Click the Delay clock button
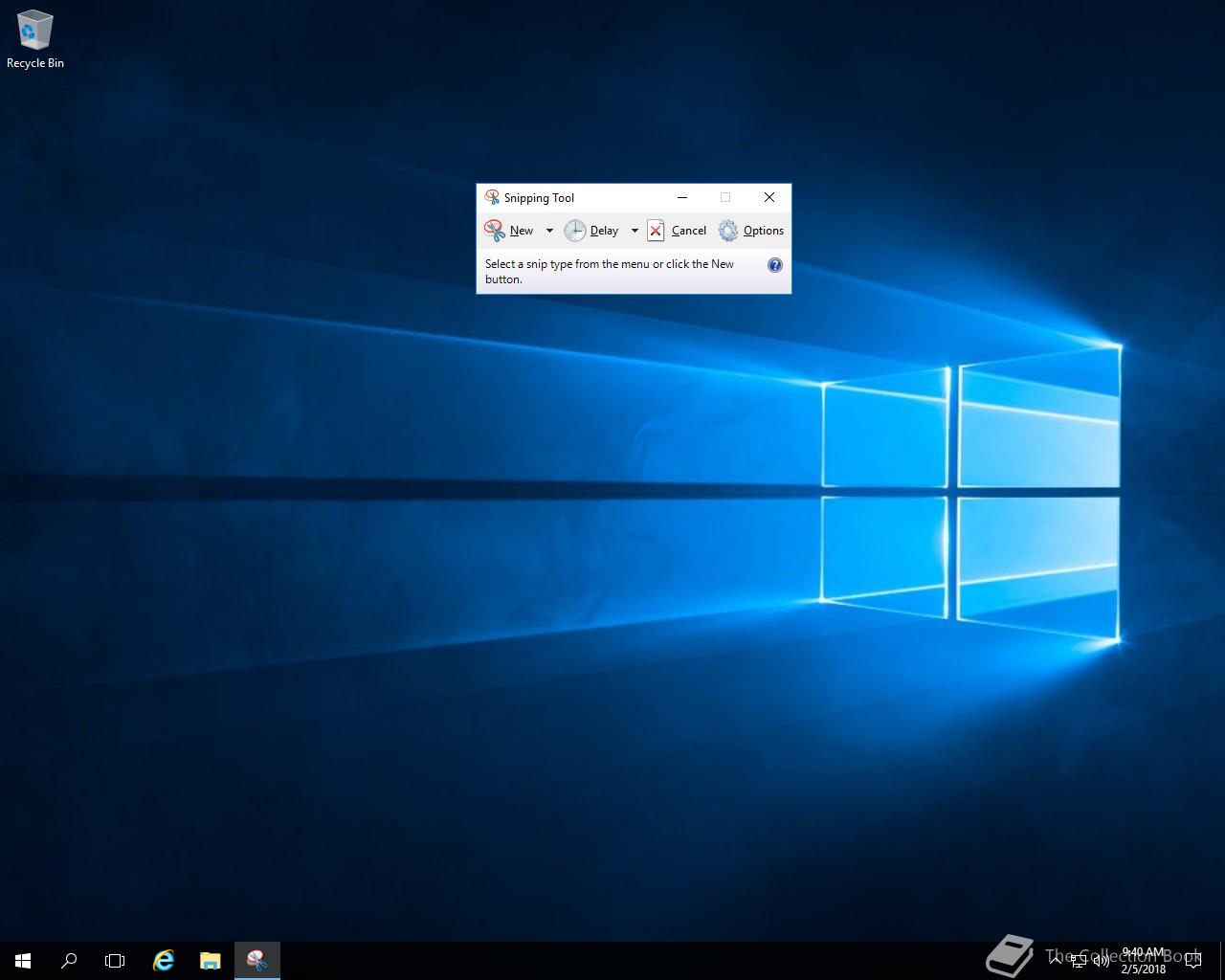The width and height of the screenshot is (1225, 980). pyautogui.click(x=591, y=231)
